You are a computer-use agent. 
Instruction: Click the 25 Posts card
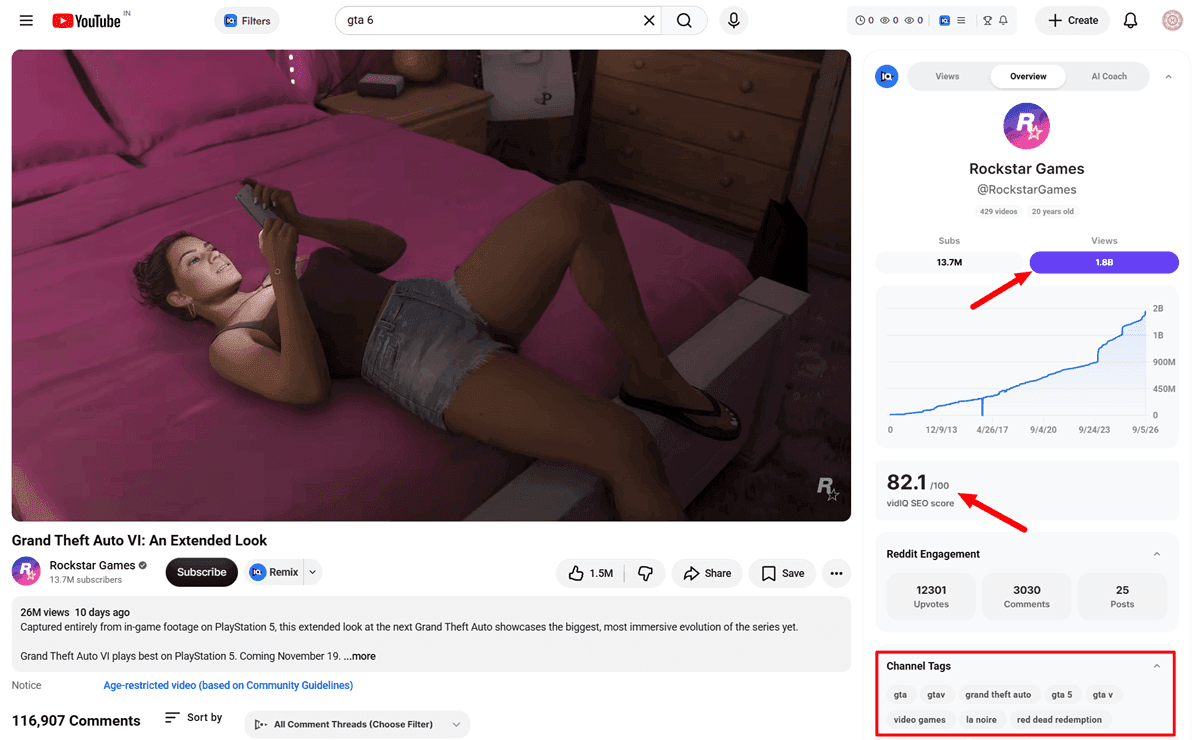click(1122, 596)
